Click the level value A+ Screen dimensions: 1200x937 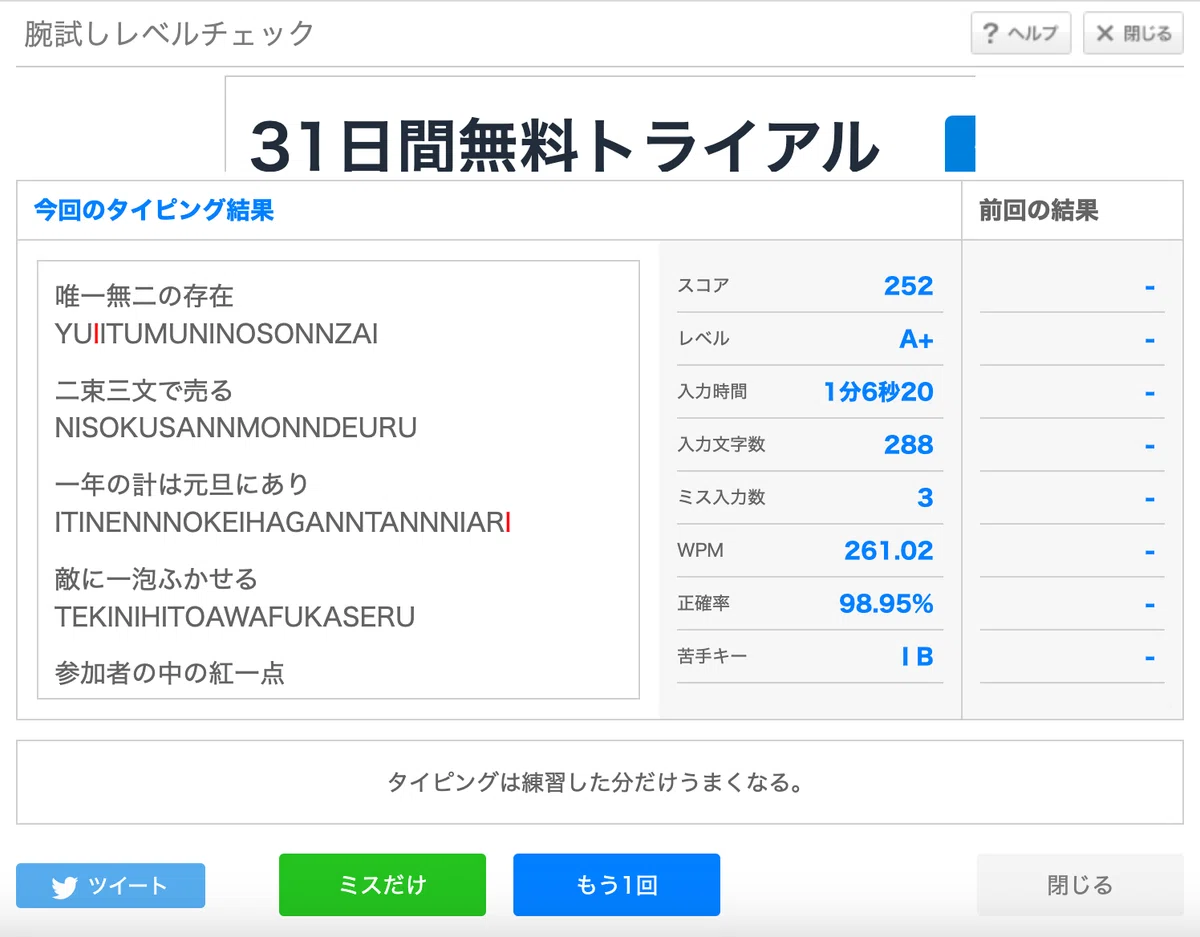916,339
